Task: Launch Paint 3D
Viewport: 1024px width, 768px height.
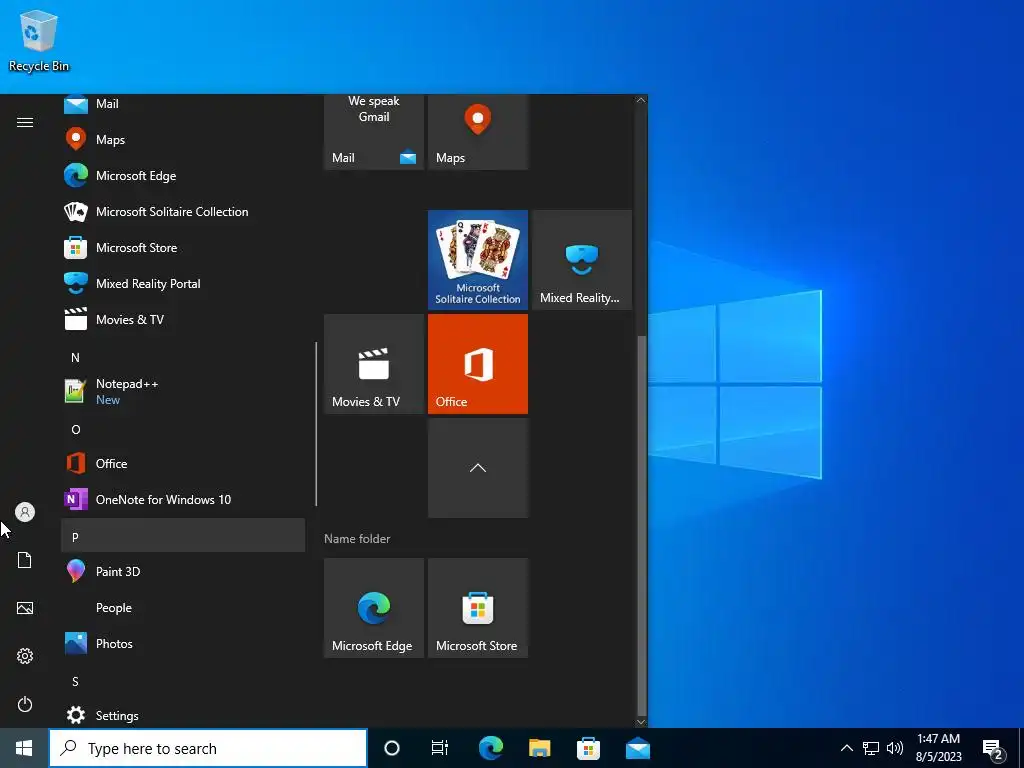Action: click(x=183, y=571)
